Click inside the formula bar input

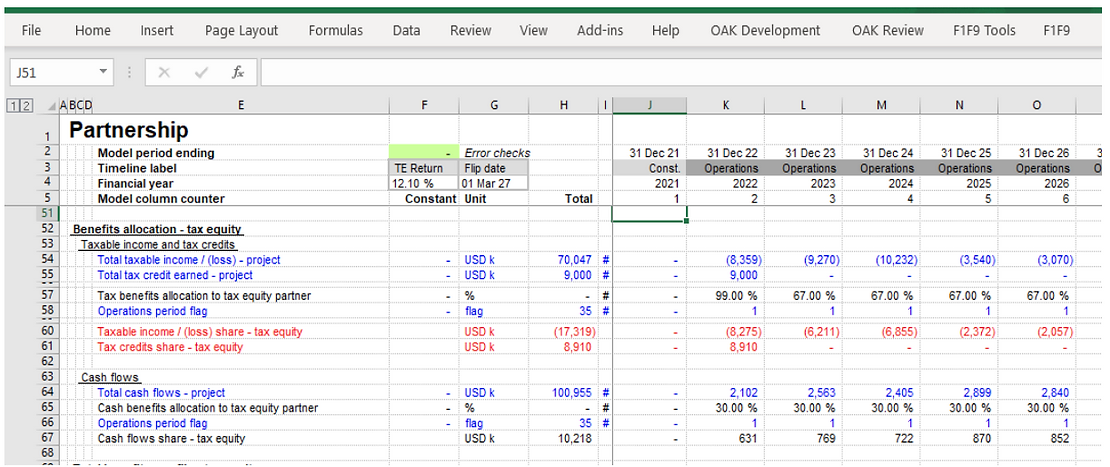[x=680, y=72]
